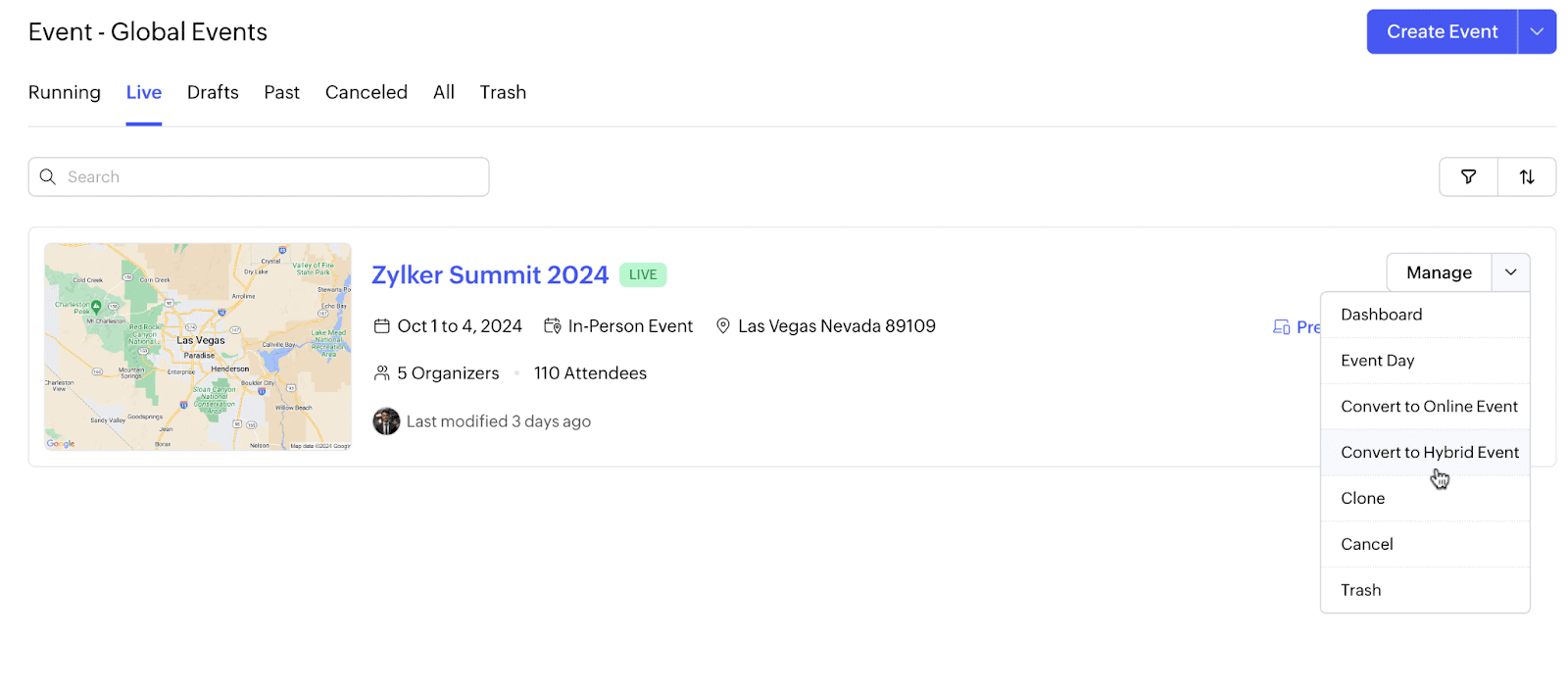
Task: Click the sort icon next to the filter
Action: click(x=1527, y=176)
